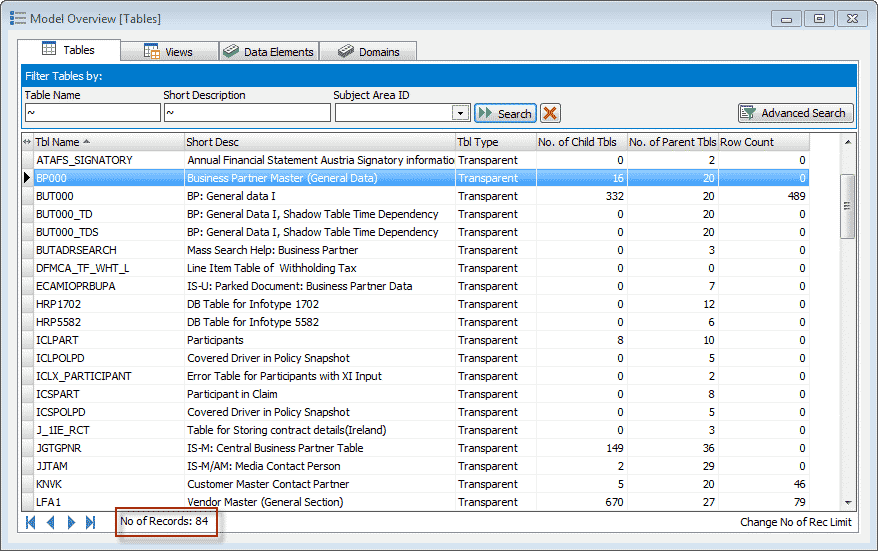Screen dimensions: 878x551
Task: Go to next record navigation arrow
Action: [x=71, y=522]
